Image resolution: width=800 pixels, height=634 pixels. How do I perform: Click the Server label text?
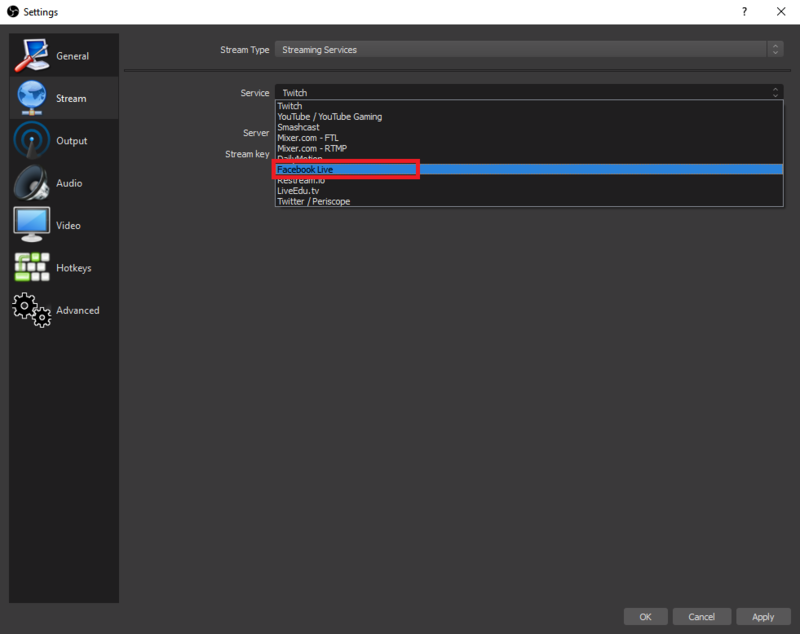256,133
